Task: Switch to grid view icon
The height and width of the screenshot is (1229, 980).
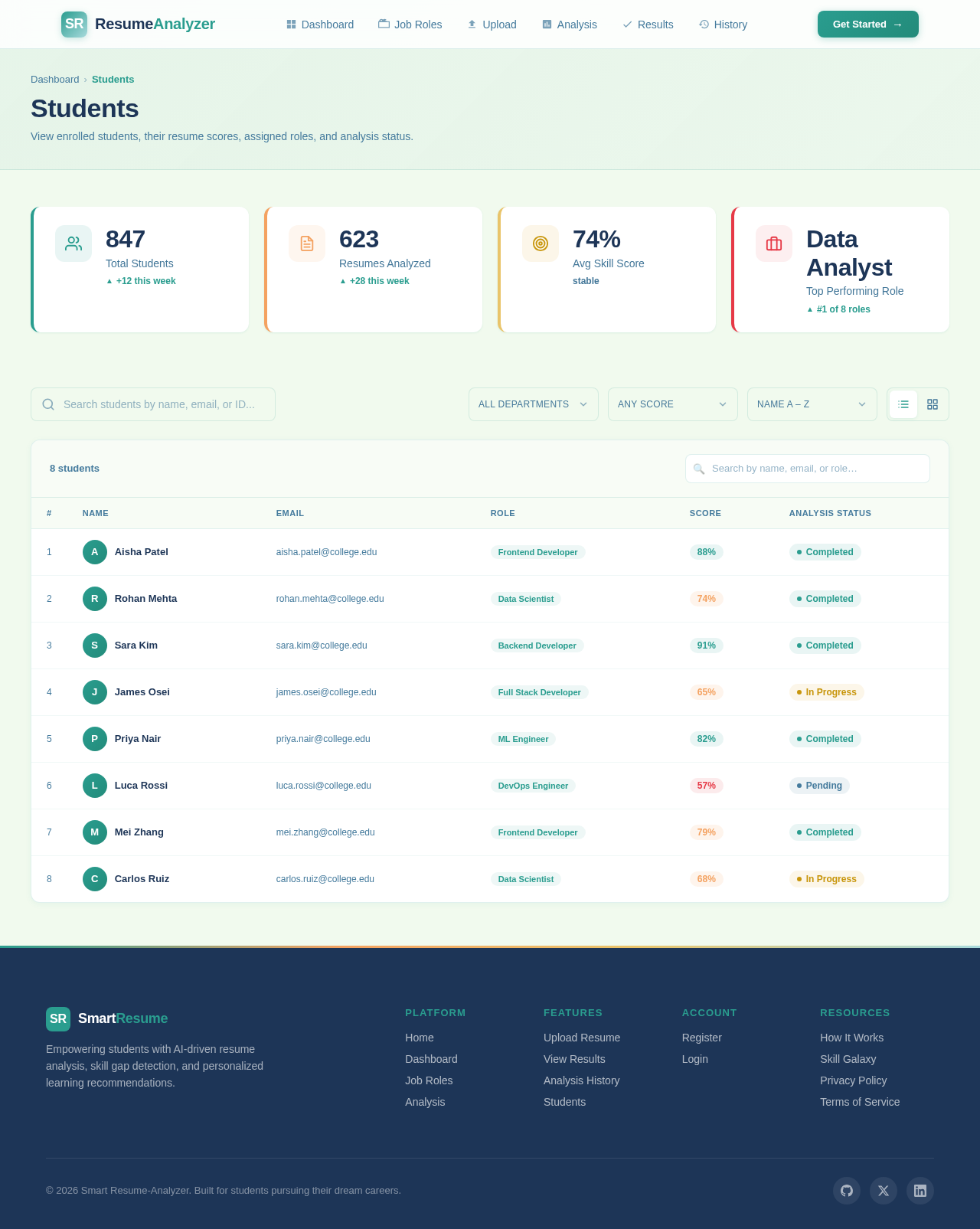Action: point(933,404)
